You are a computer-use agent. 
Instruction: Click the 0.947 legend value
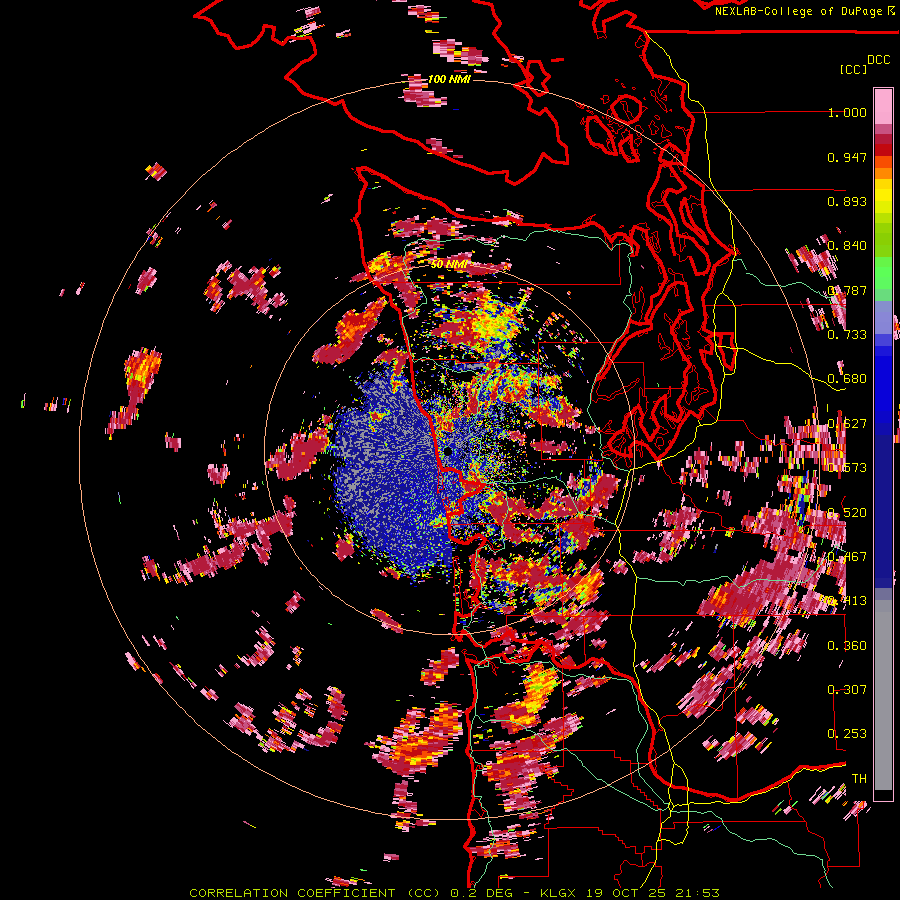point(847,157)
